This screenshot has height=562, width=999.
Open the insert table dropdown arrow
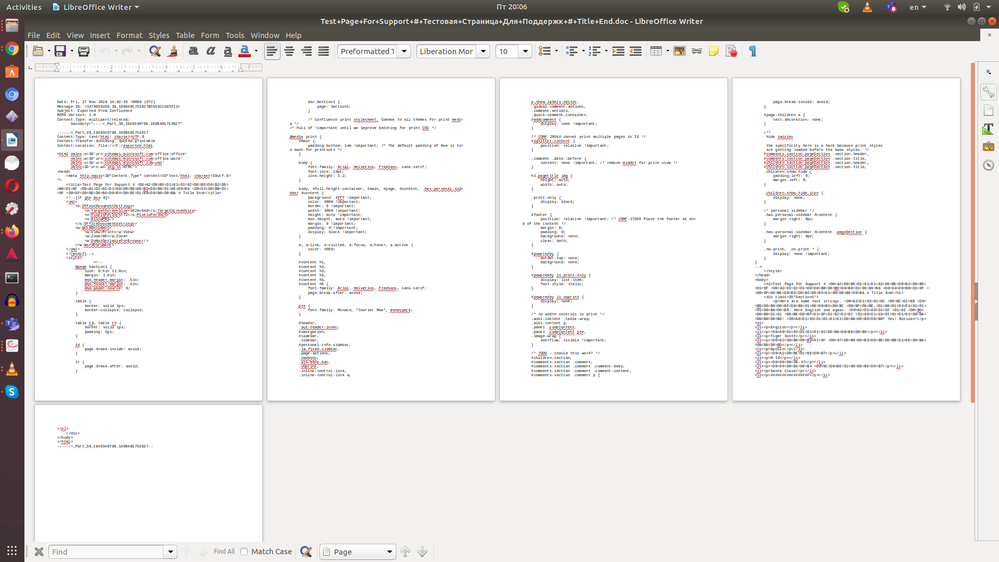pyautogui.click(x=667, y=51)
